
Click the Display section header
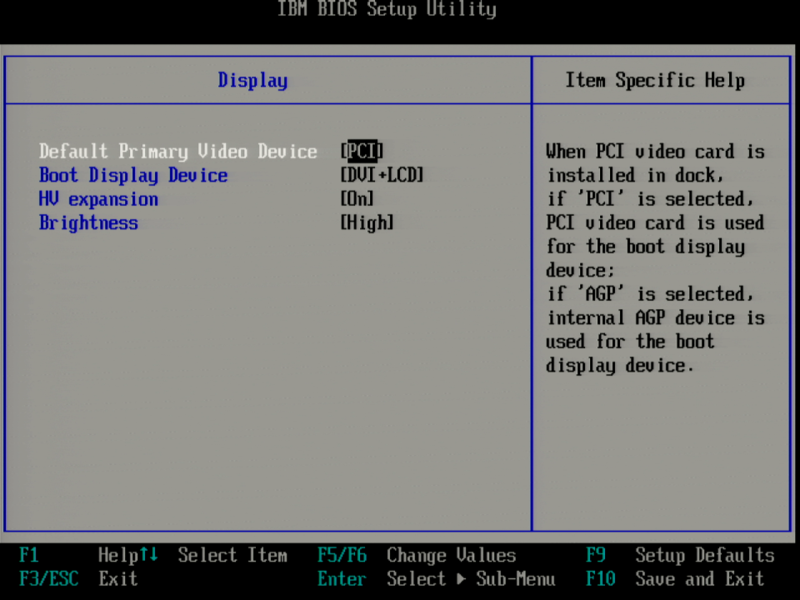253,81
